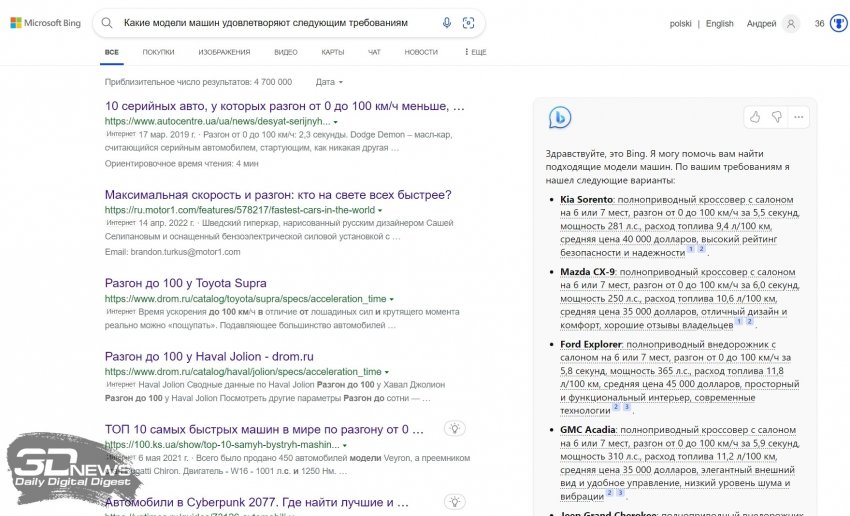The width and height of the screenshot is (850, 516).
Task: Switch to the ВИДЕО tab
Action: (285, 51)
